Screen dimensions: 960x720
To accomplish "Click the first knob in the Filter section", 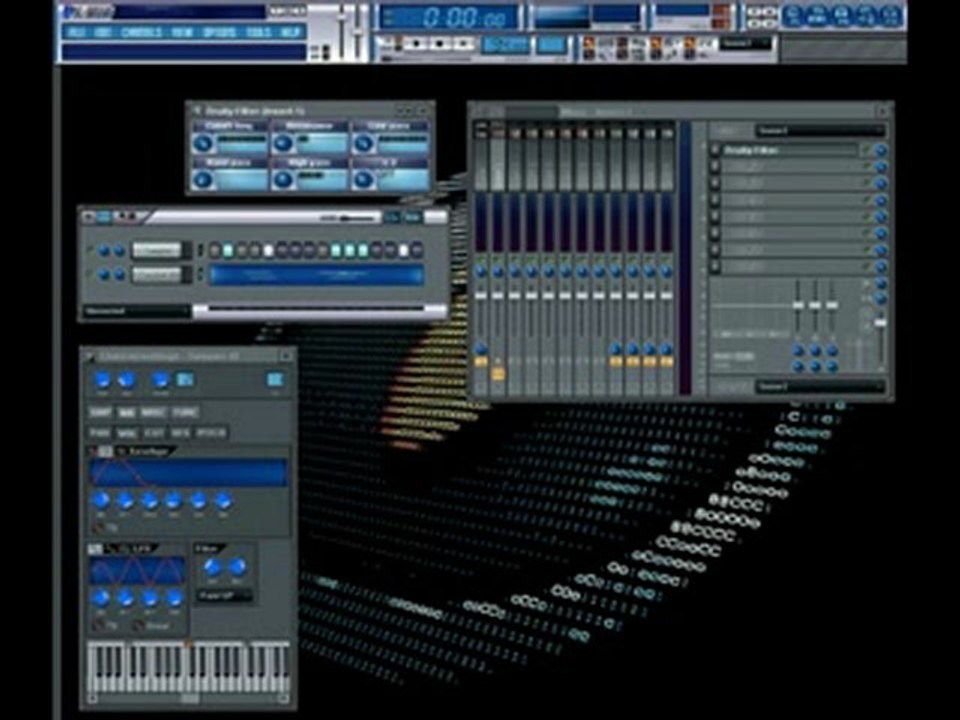I will [x=212, y=567].
